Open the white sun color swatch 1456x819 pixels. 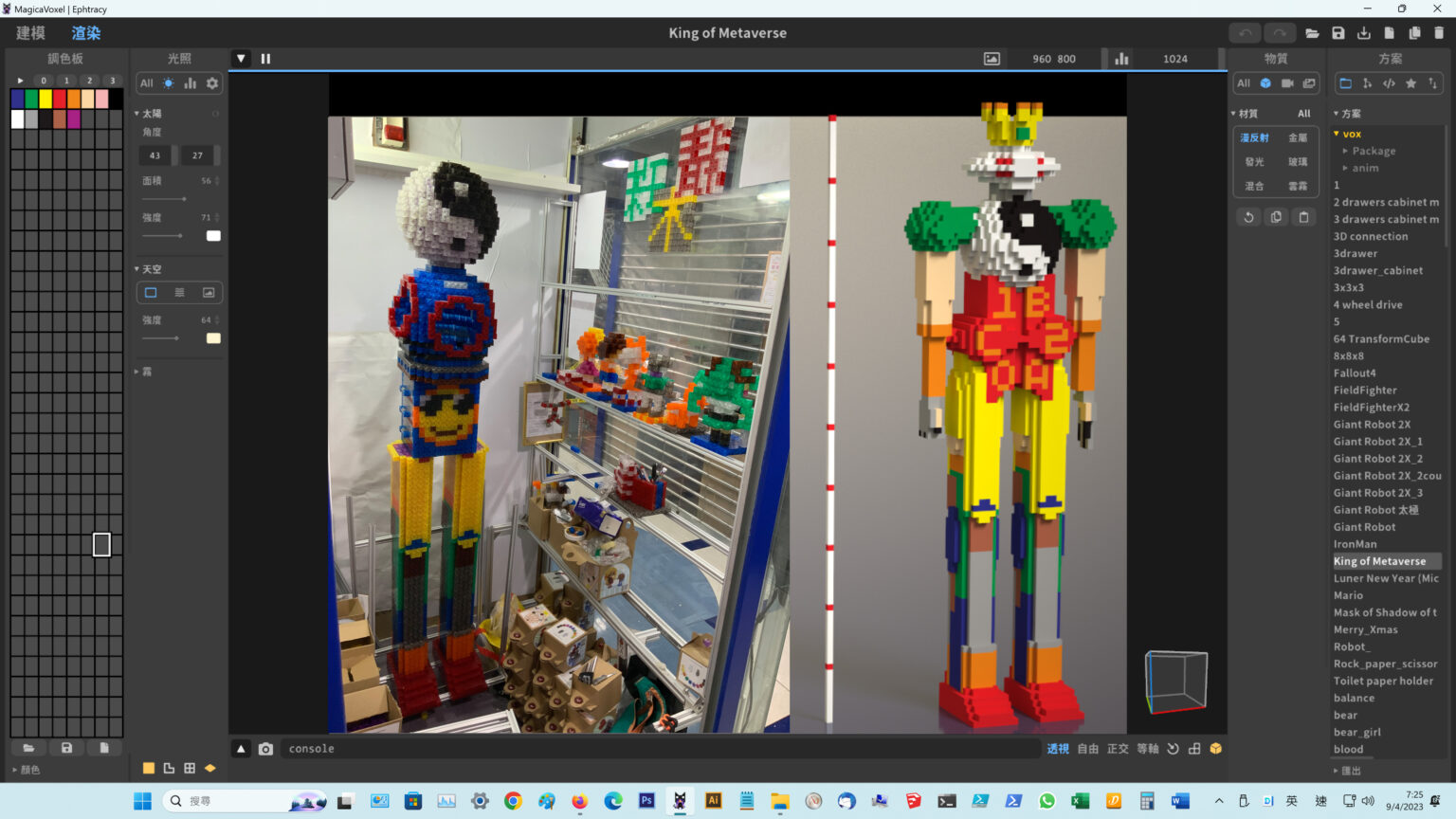point(213,236)
